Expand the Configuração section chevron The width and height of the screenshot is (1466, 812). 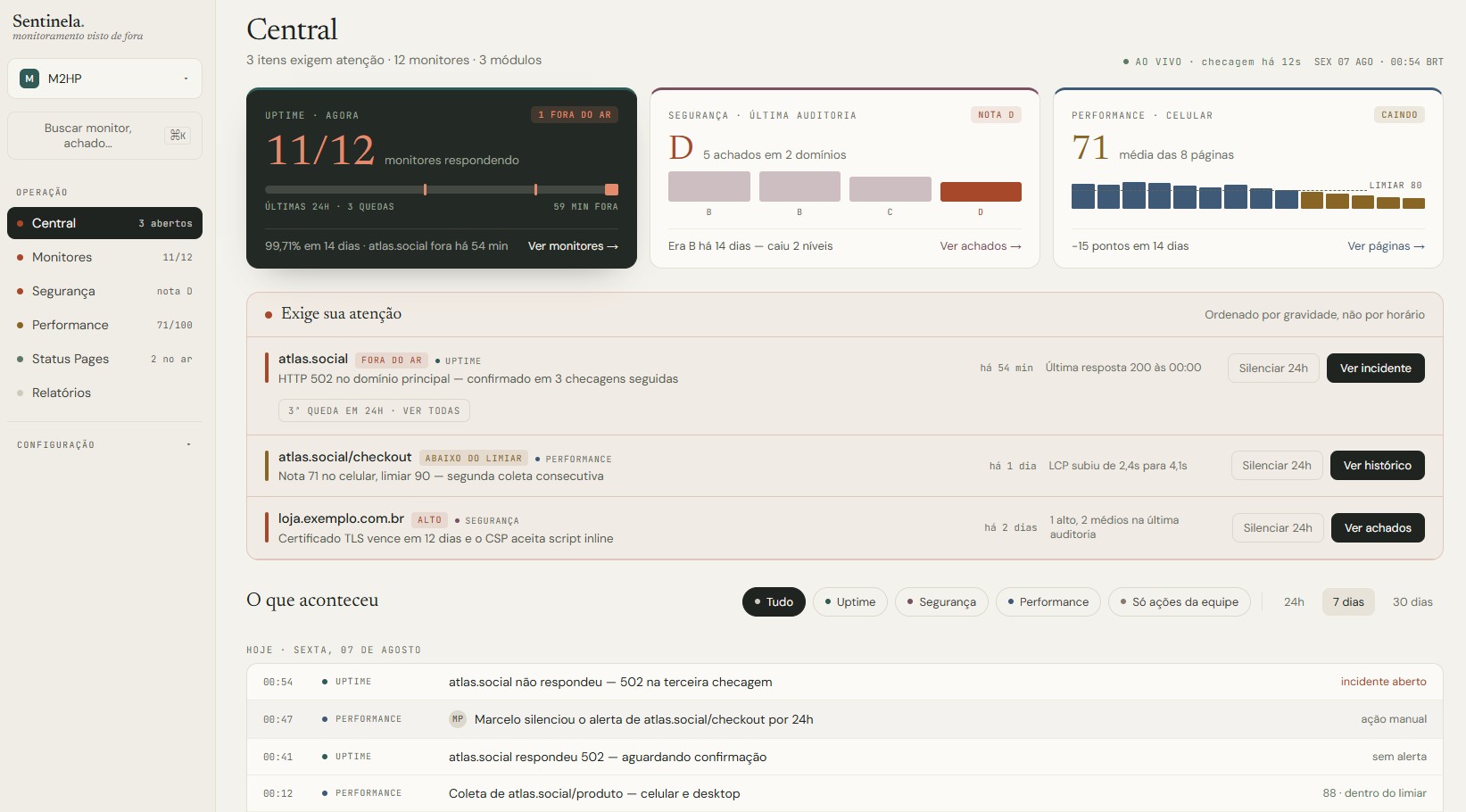pos(188,444)
